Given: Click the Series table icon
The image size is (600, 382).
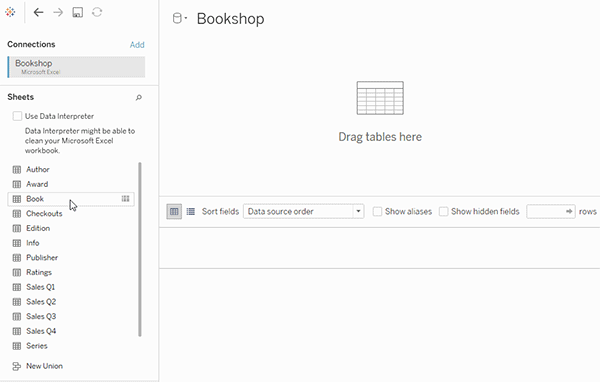Looking at the screenshot, I should click(x=17, y=346).
